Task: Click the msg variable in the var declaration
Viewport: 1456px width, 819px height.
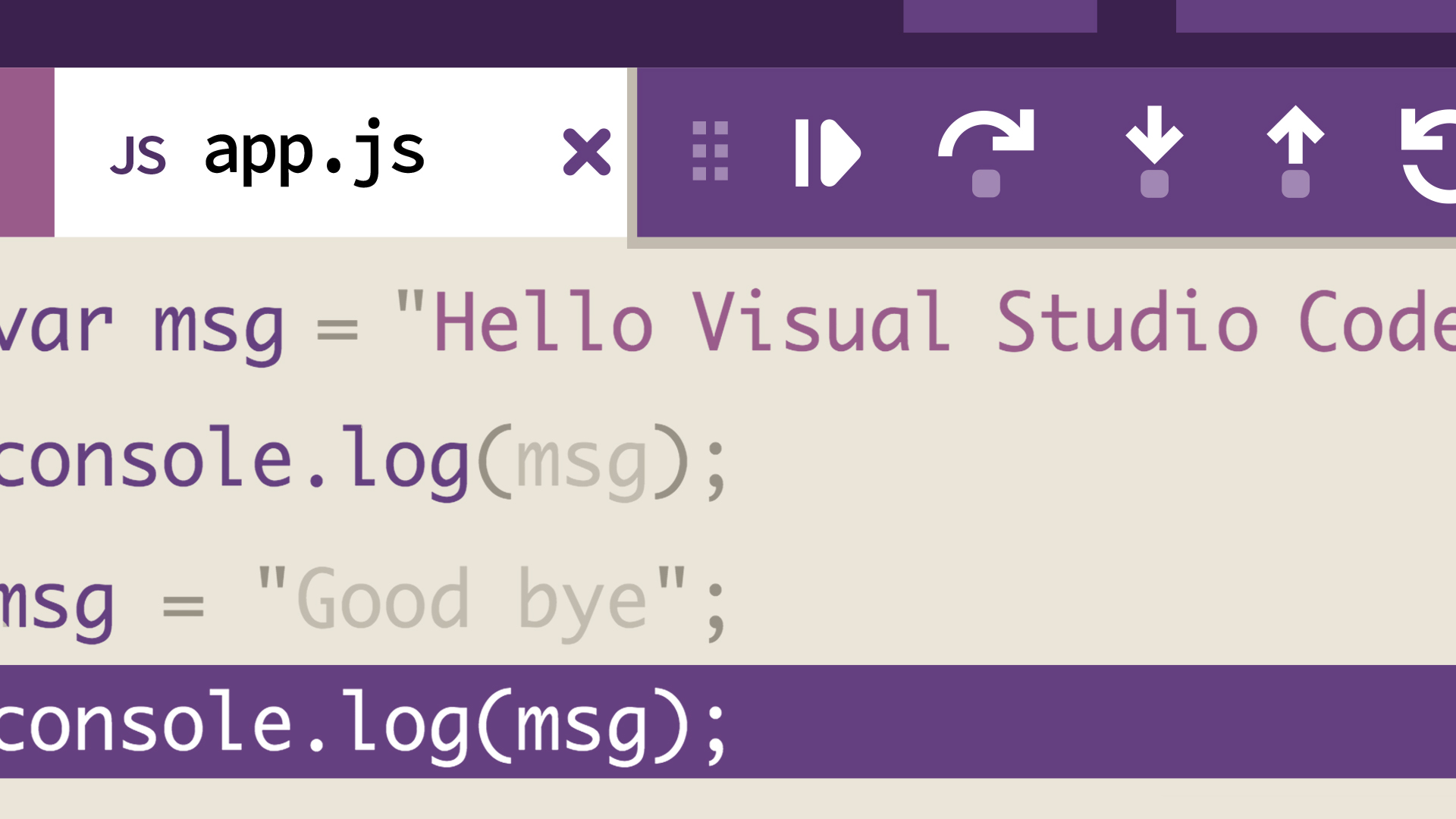Action: pos(218,328)
